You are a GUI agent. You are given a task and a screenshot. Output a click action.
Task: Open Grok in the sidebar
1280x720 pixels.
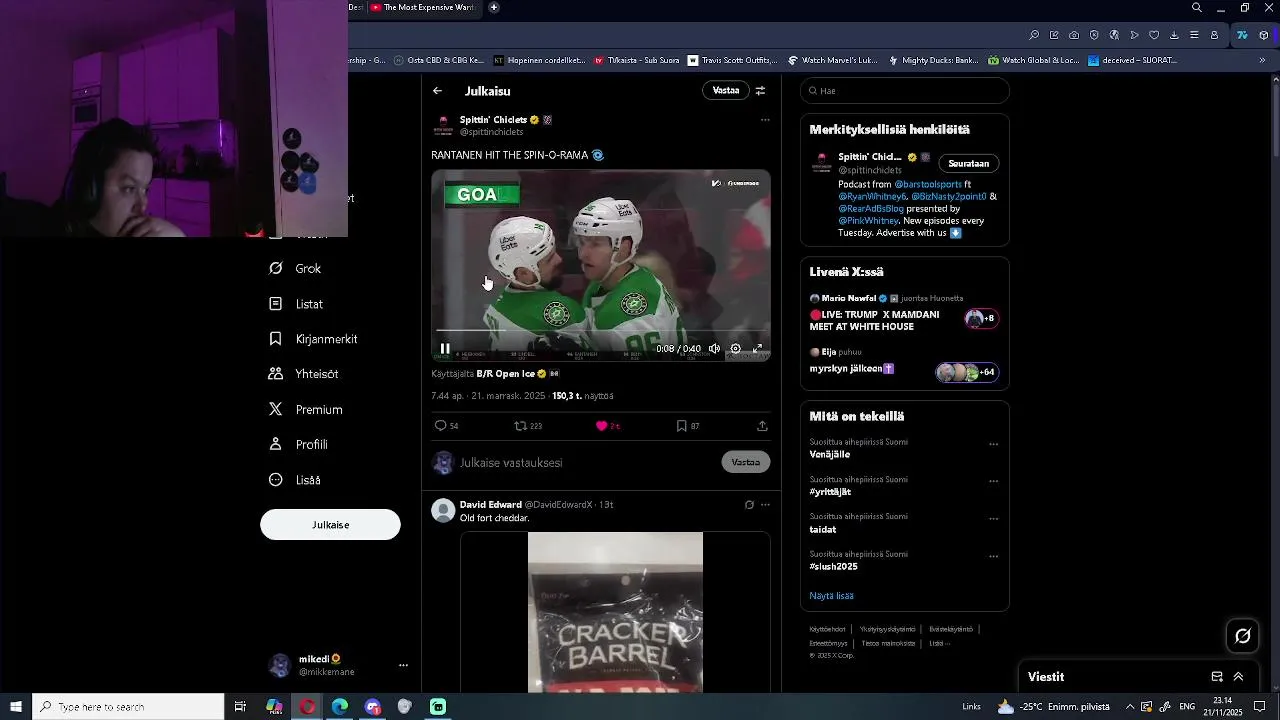coord(295,269)
